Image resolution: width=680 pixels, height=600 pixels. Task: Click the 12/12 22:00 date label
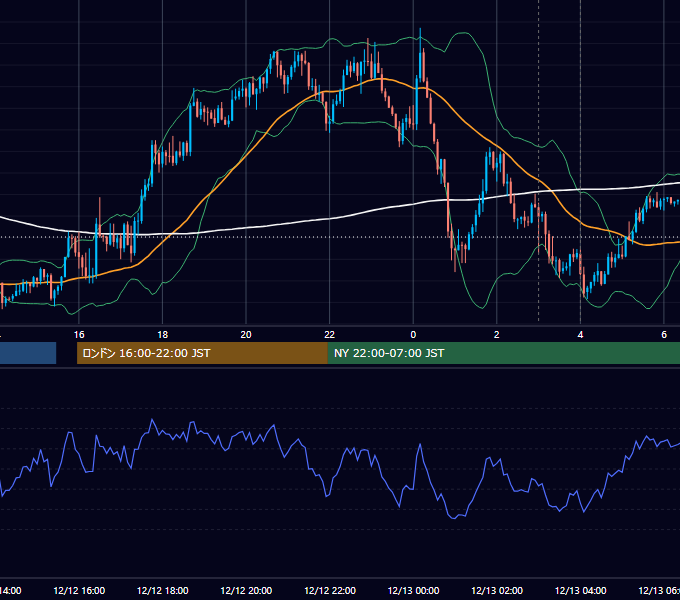coord(330,590)
